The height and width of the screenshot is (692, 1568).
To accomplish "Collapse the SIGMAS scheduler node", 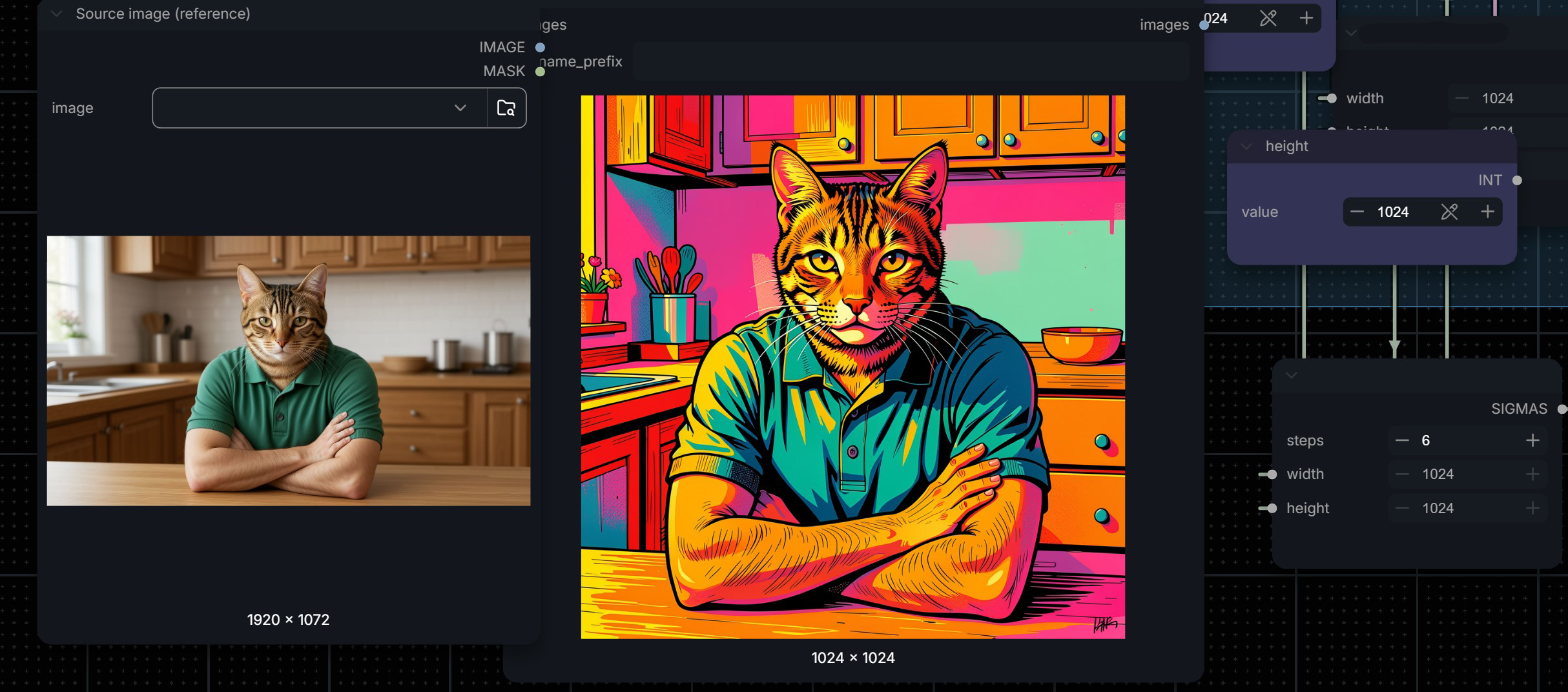I will coord(1292,376).
